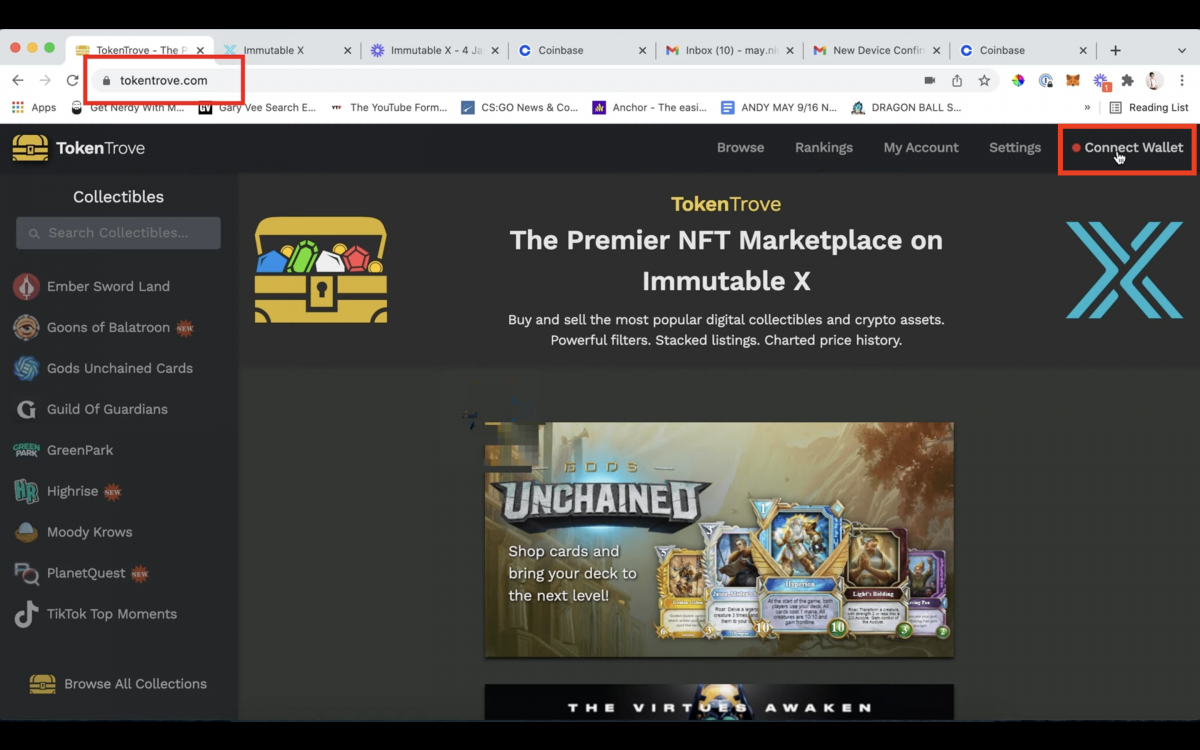The image size is (1200, 750).
Task: Click the browser forward arrow
Action: (x=45, y=80)
